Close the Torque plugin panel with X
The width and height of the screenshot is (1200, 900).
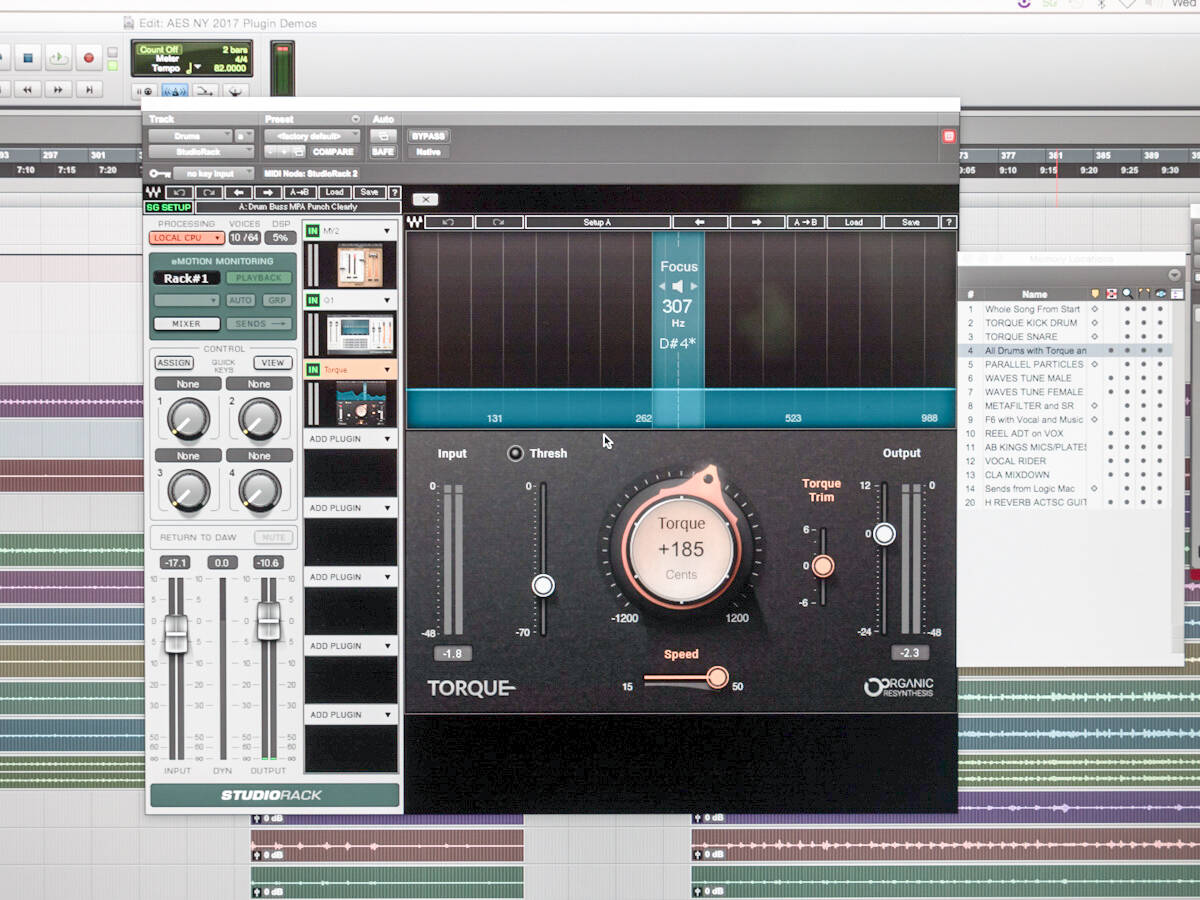[425, 200]
